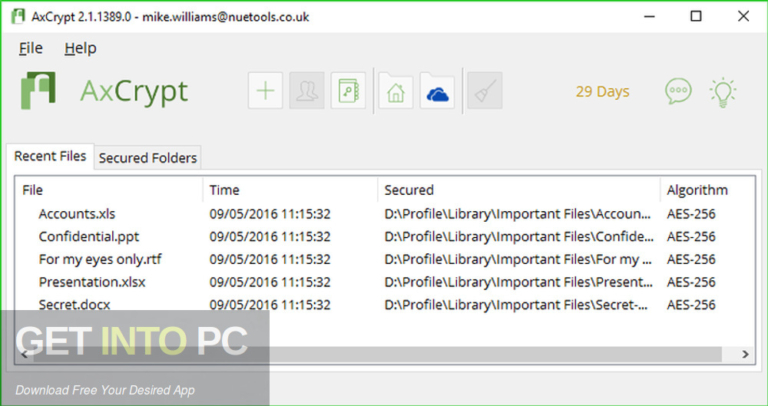Open the speech bubble feedback icon
Image resolution: width=768 pixels, height=406 pixels.
point(678,91)
